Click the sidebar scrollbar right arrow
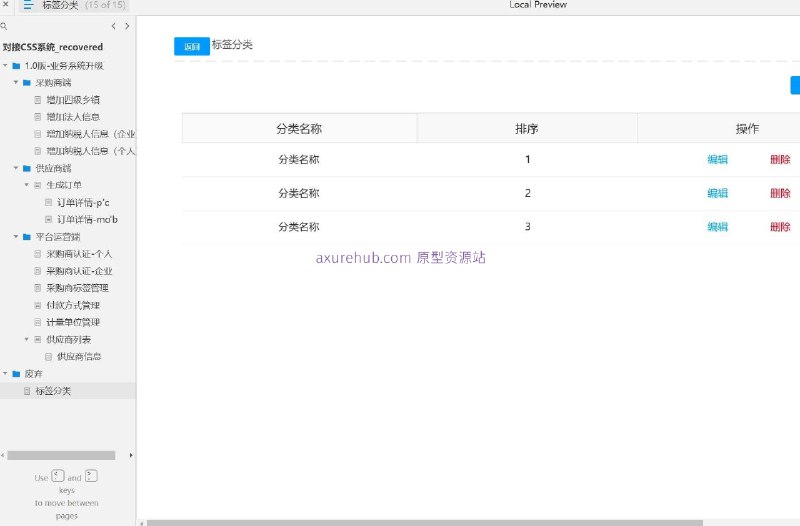Viewport: 800px width, 526px height. (x=131, y=455)
